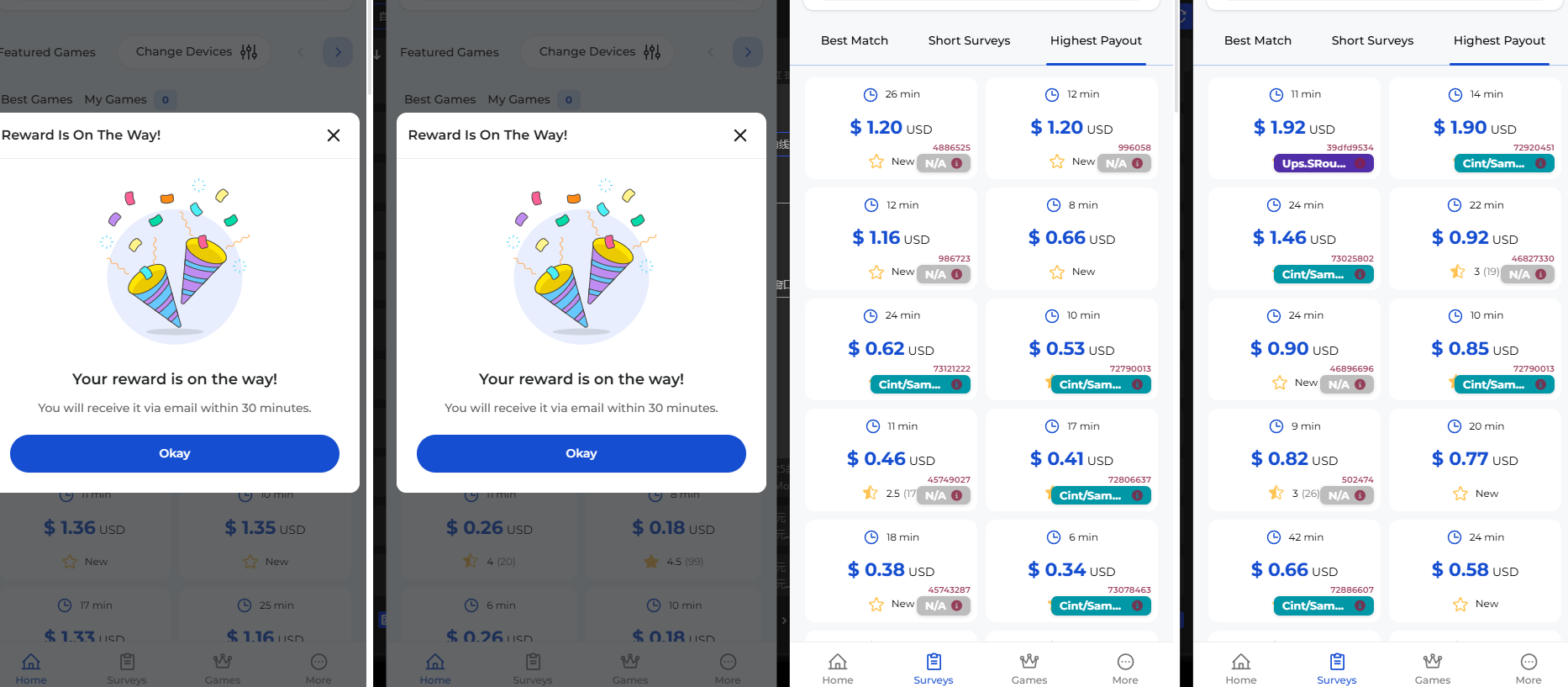Open My Games tab above the dimmed $0.18 surveys

point(519,99)
